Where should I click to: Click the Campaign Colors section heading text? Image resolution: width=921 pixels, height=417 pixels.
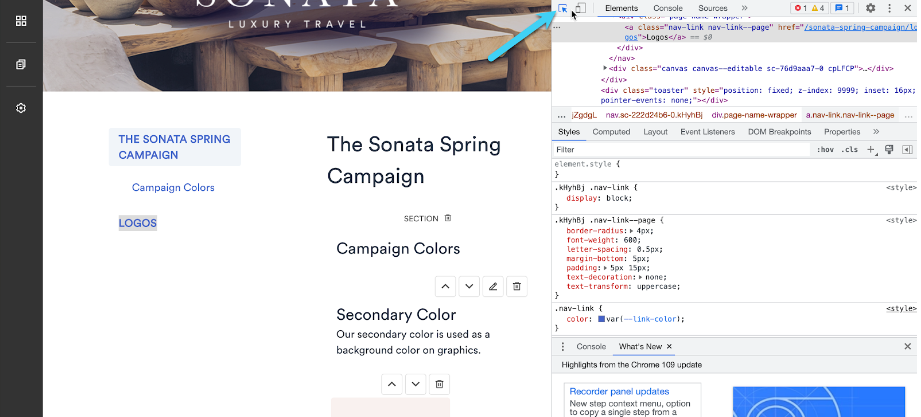(398, 248)
